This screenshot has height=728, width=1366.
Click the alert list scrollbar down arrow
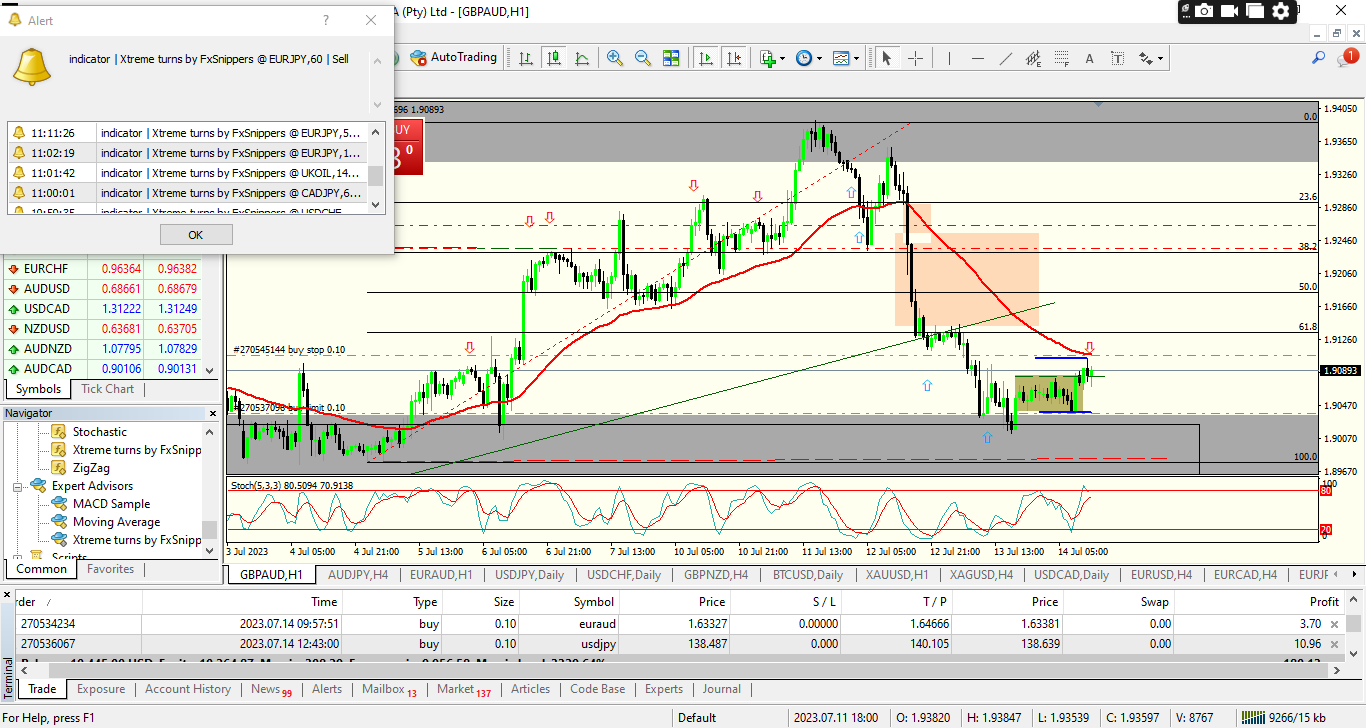tap(376, 204)
